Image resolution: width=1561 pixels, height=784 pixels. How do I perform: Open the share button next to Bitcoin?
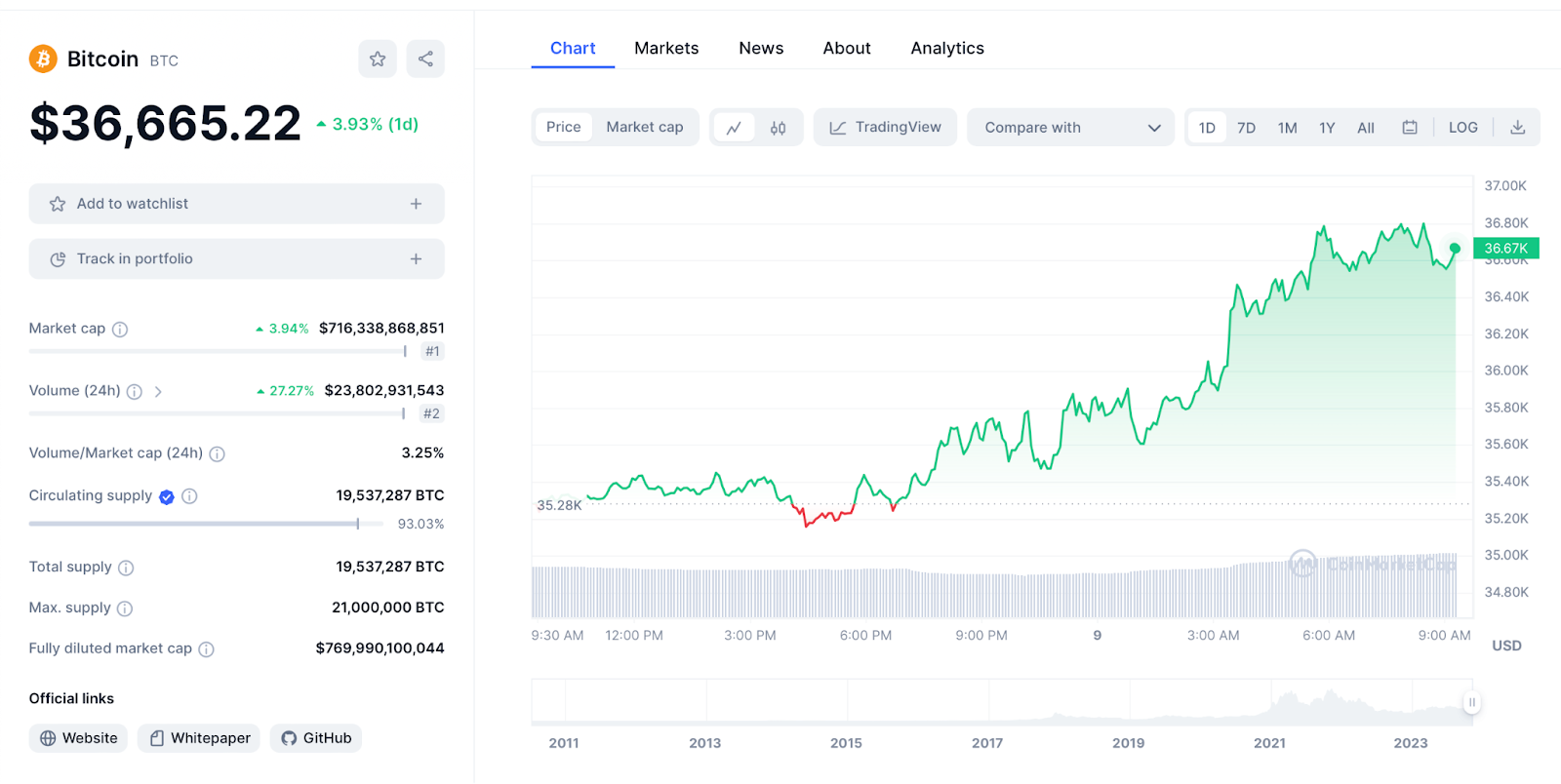tap(425, 59)
